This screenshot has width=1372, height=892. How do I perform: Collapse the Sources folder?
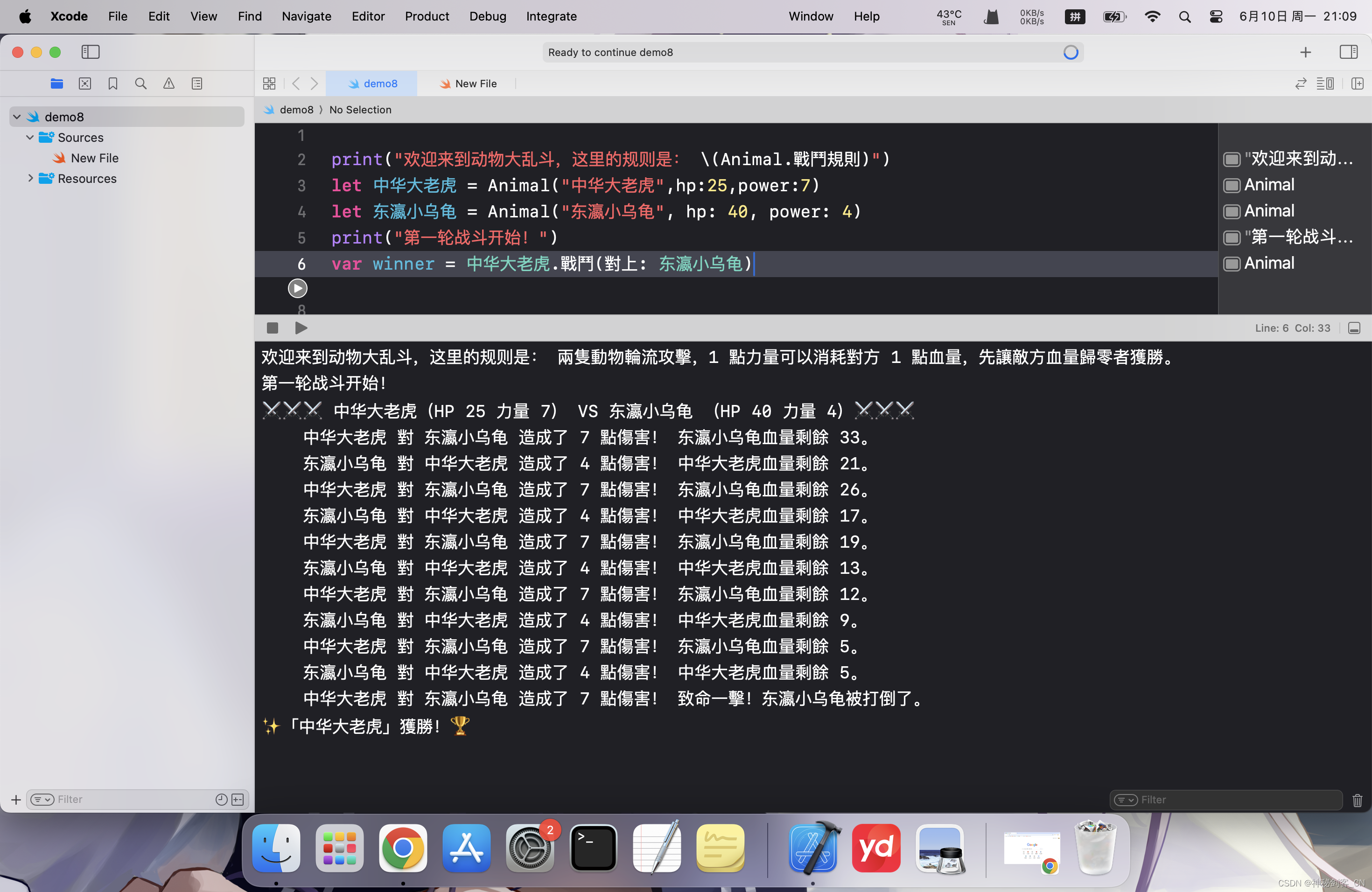[30, 137]
